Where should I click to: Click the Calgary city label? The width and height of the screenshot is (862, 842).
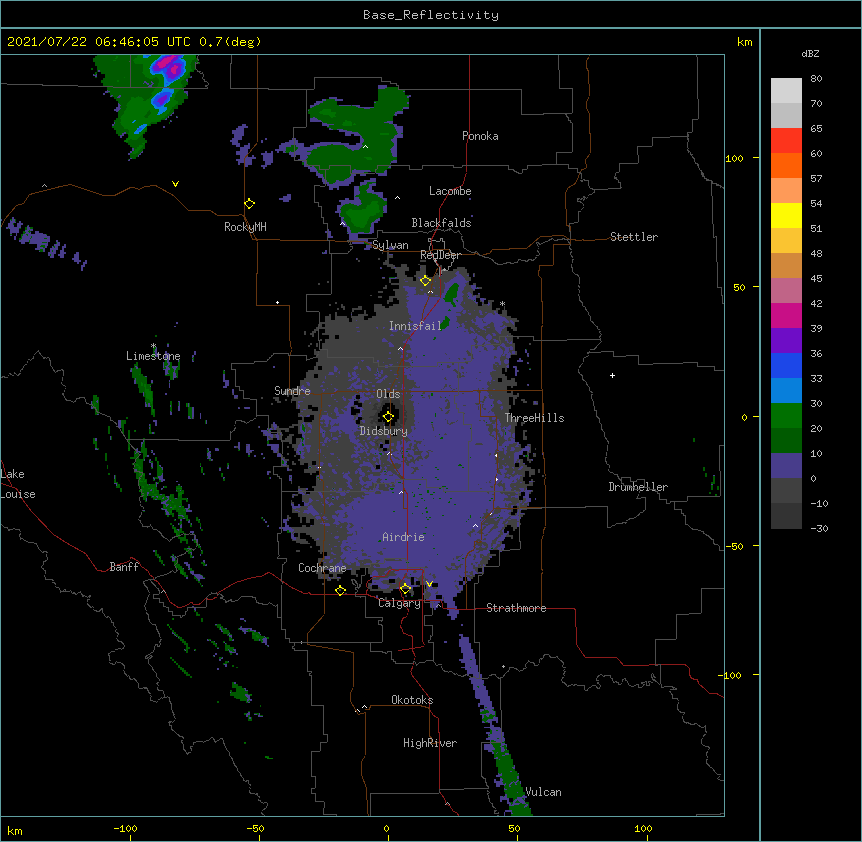(x=399, y=603)
